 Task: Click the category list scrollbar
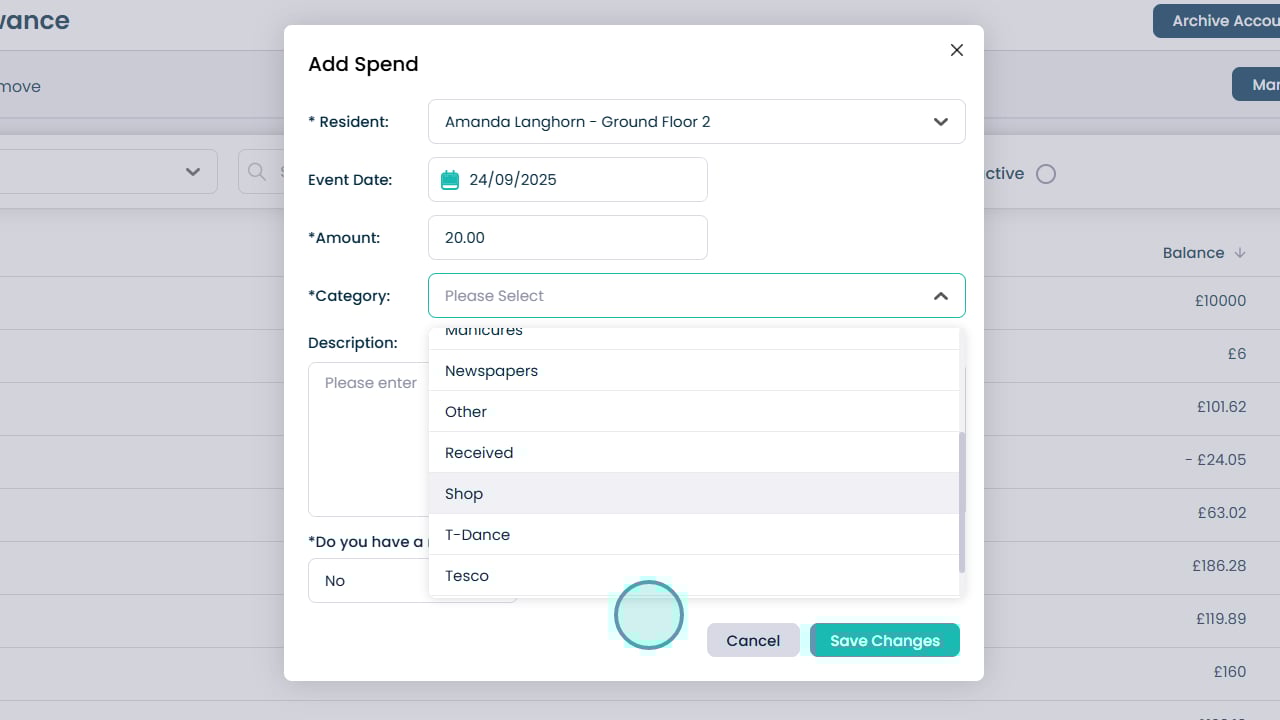(962, 500)
